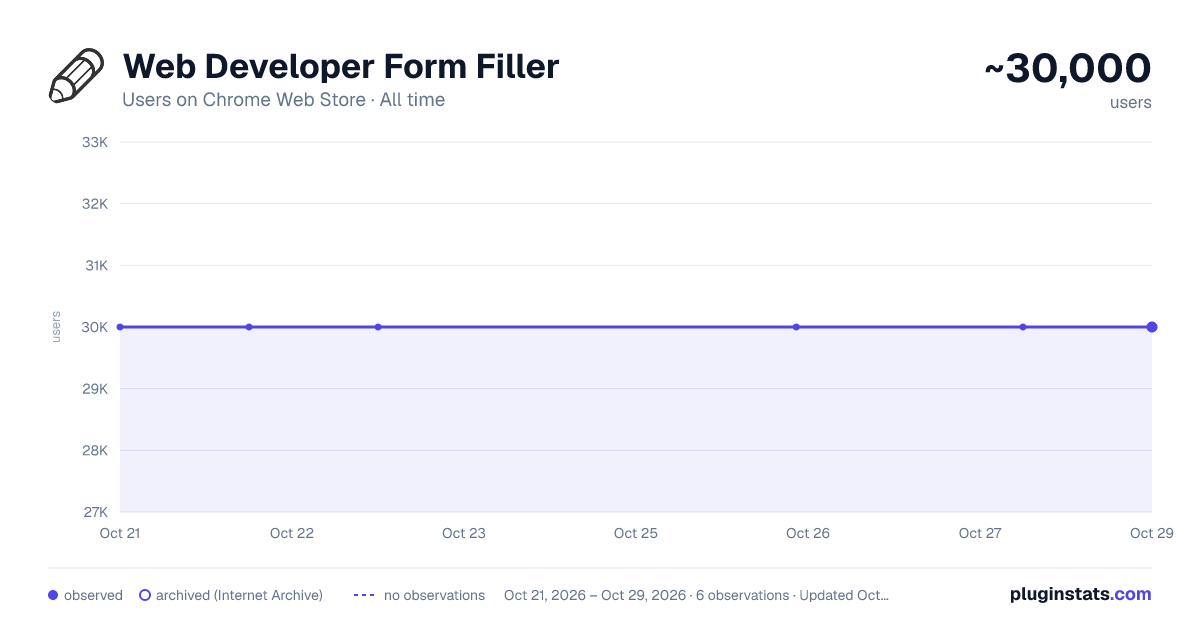The image size is (1200, 630).
Task: Click the '~30,000' user count
Action: (1068, 69)
